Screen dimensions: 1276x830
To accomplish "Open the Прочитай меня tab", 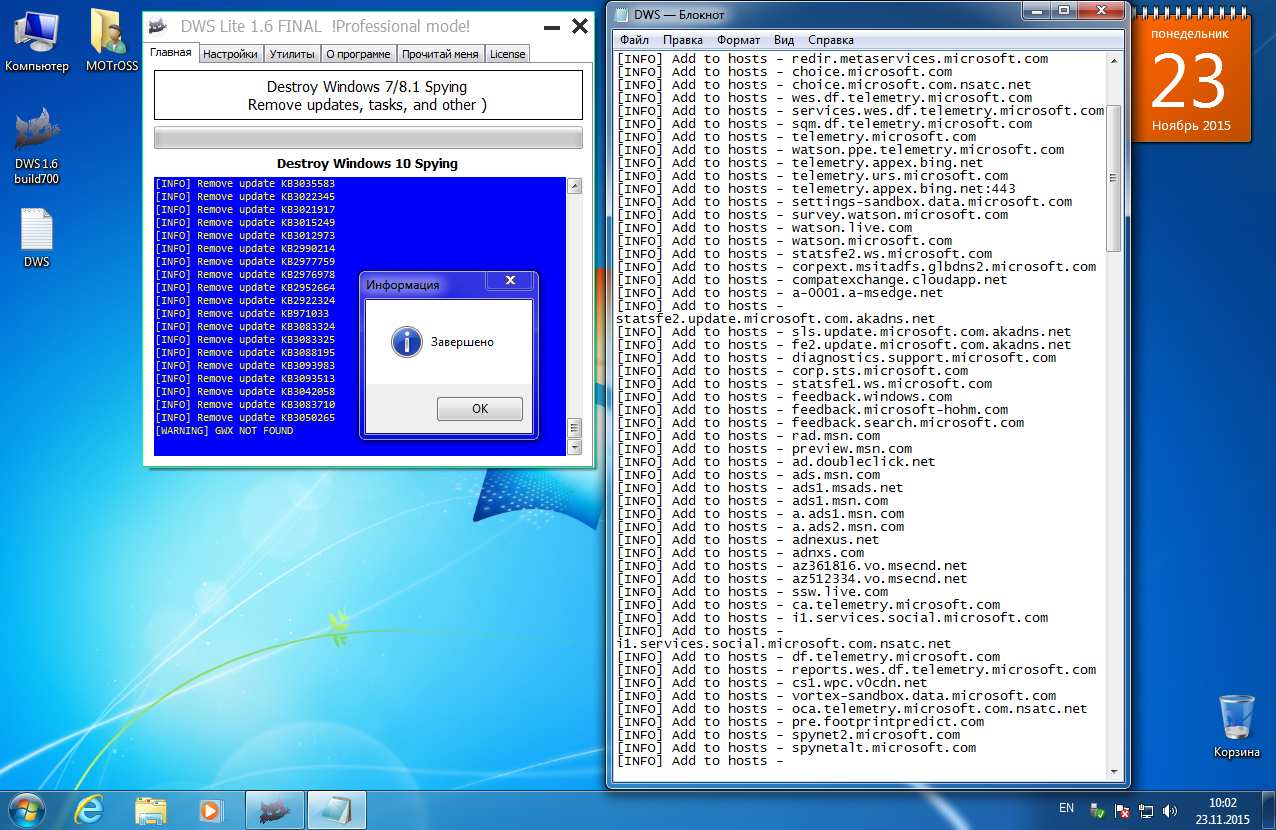I will [x=441, y=54].
